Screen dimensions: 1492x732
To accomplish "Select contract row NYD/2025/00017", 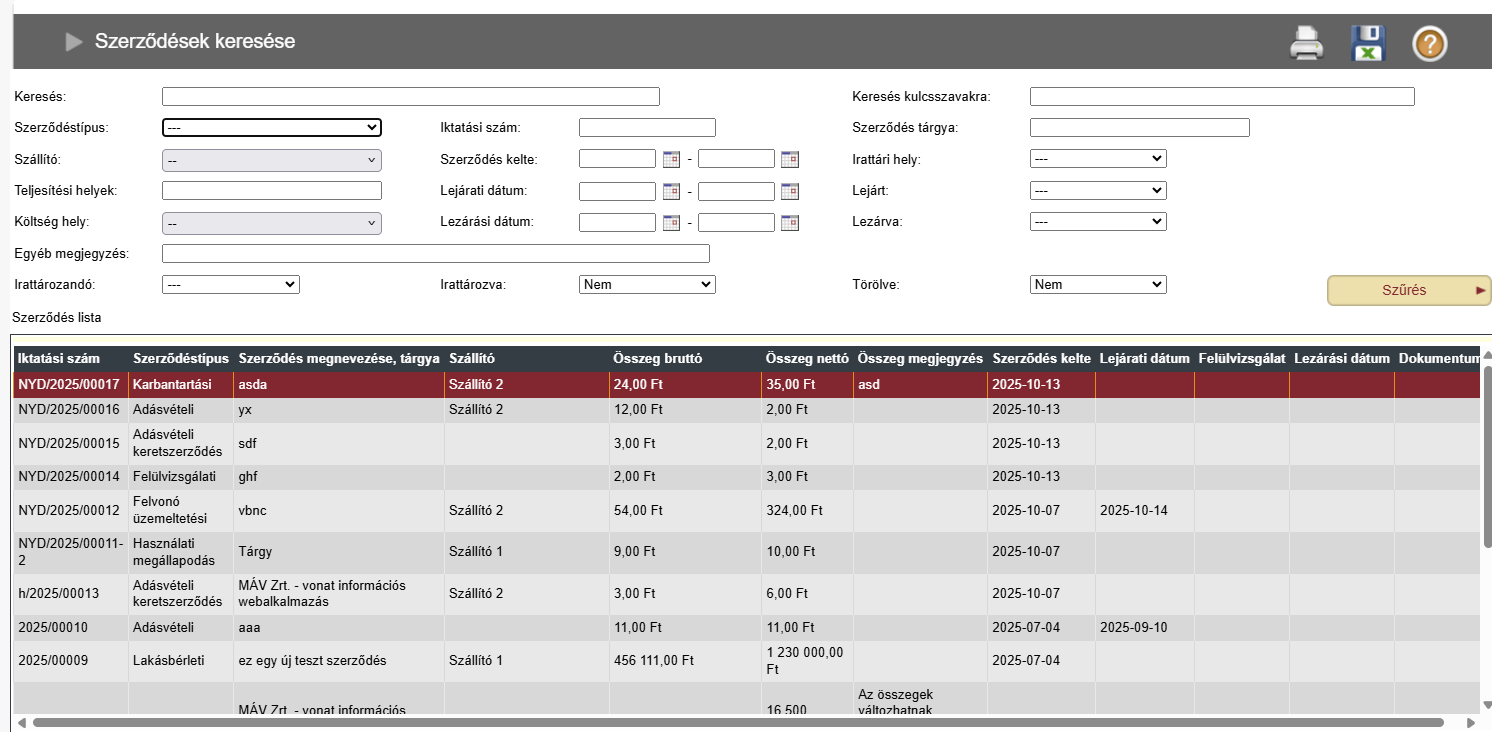I will point(746,384).
